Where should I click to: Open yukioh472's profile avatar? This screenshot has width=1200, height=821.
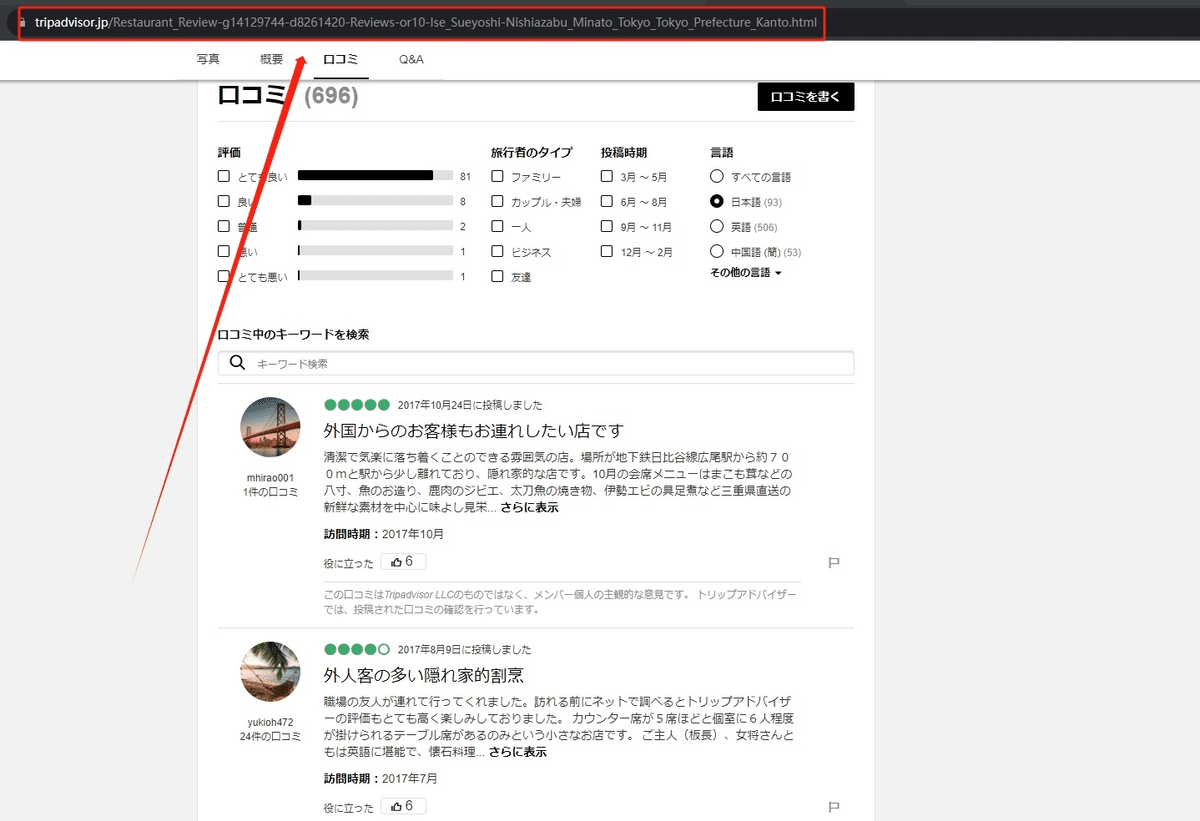coord(270,672)
